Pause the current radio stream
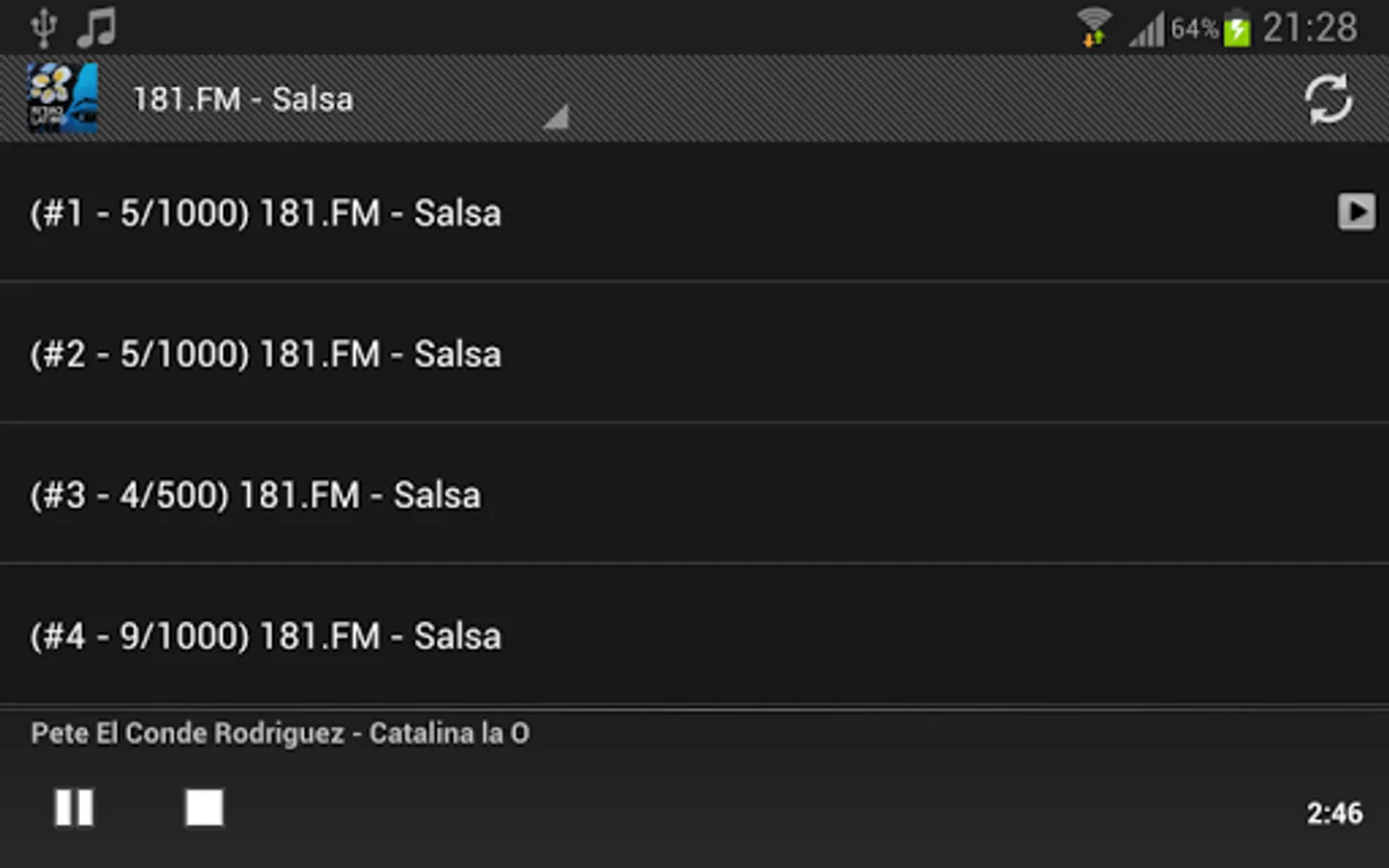 pyautogui.click(x=74, y=808)
